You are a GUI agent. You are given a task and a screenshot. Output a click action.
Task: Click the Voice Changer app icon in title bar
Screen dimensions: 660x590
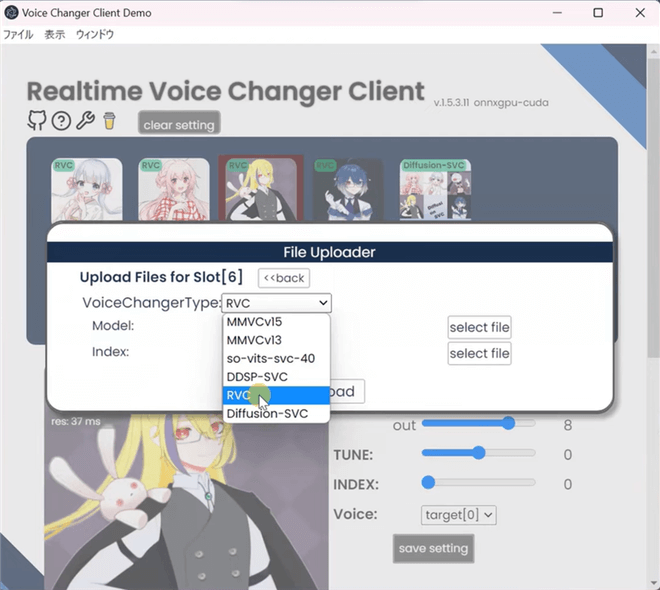[x=11, y=13]
